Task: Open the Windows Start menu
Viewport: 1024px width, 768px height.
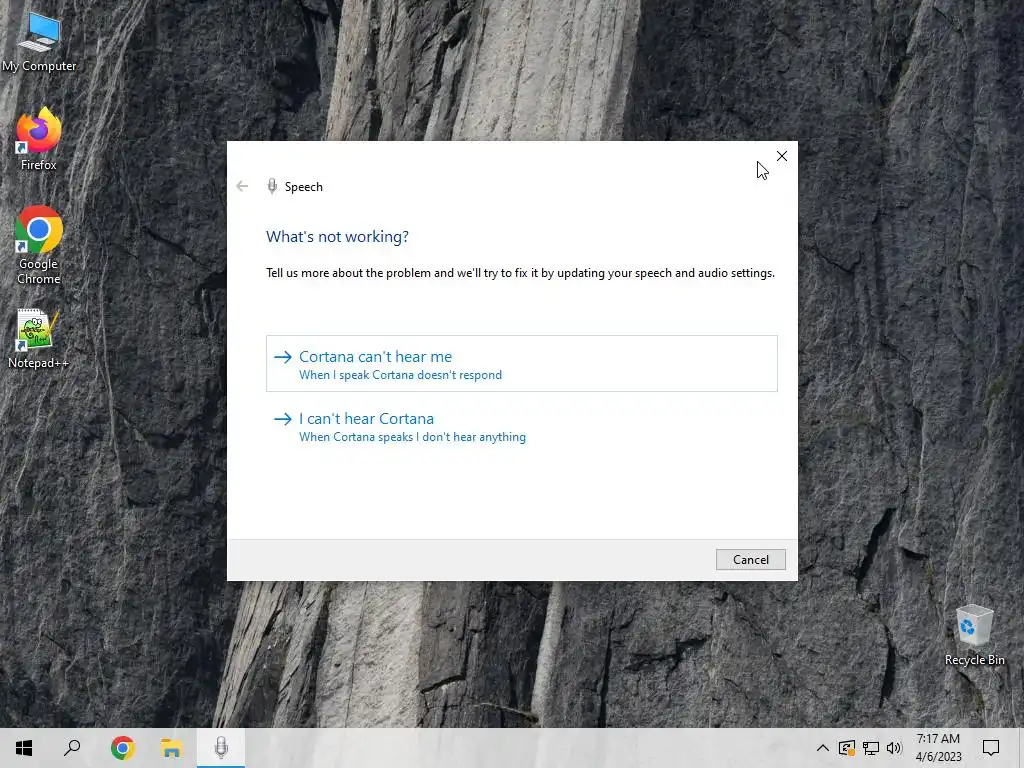Action: pos(24,748)
